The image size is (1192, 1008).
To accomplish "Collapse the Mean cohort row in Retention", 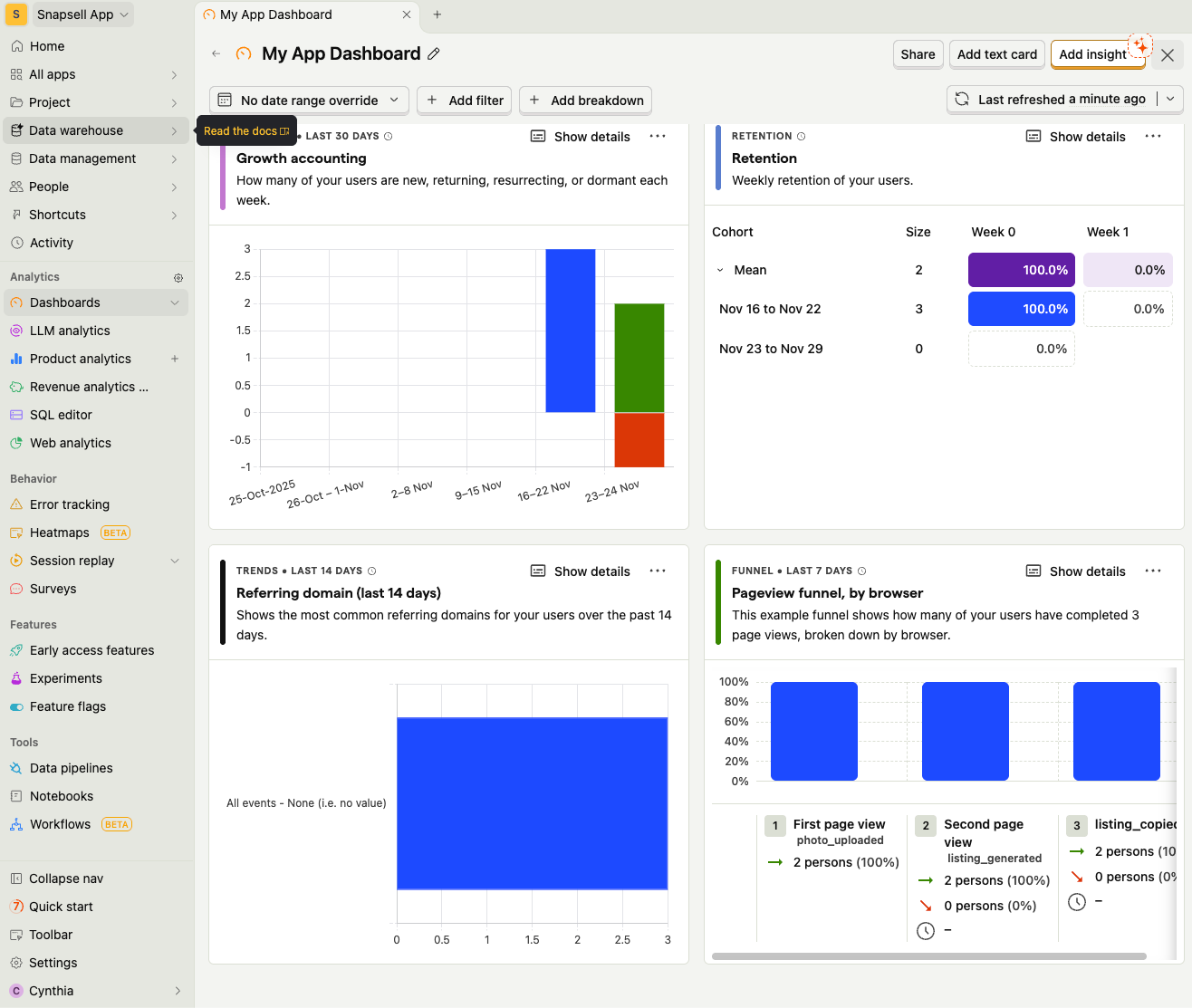I will pyautogui.click(x=720, y=269).
